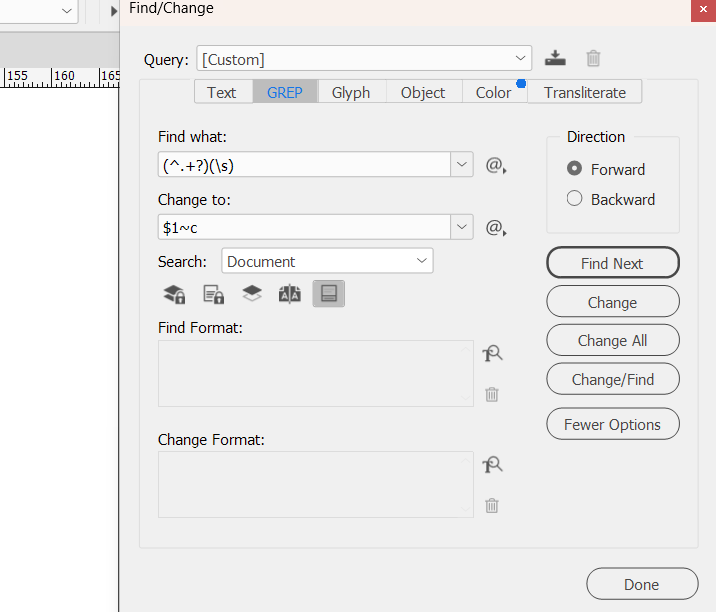Toggle Include Footnotes icon

tap(329, 293)
